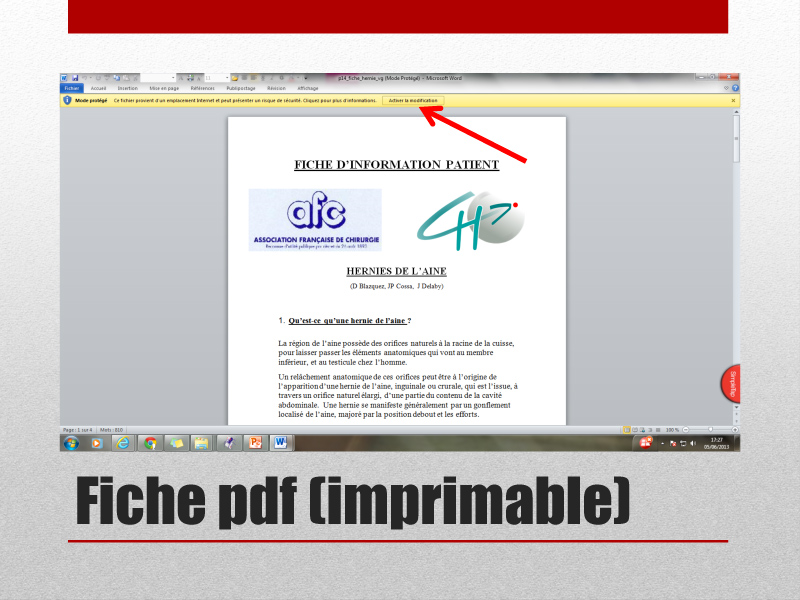Click the taskbar clock showing 17:27

pyautogui.click(x=717, y=443)
